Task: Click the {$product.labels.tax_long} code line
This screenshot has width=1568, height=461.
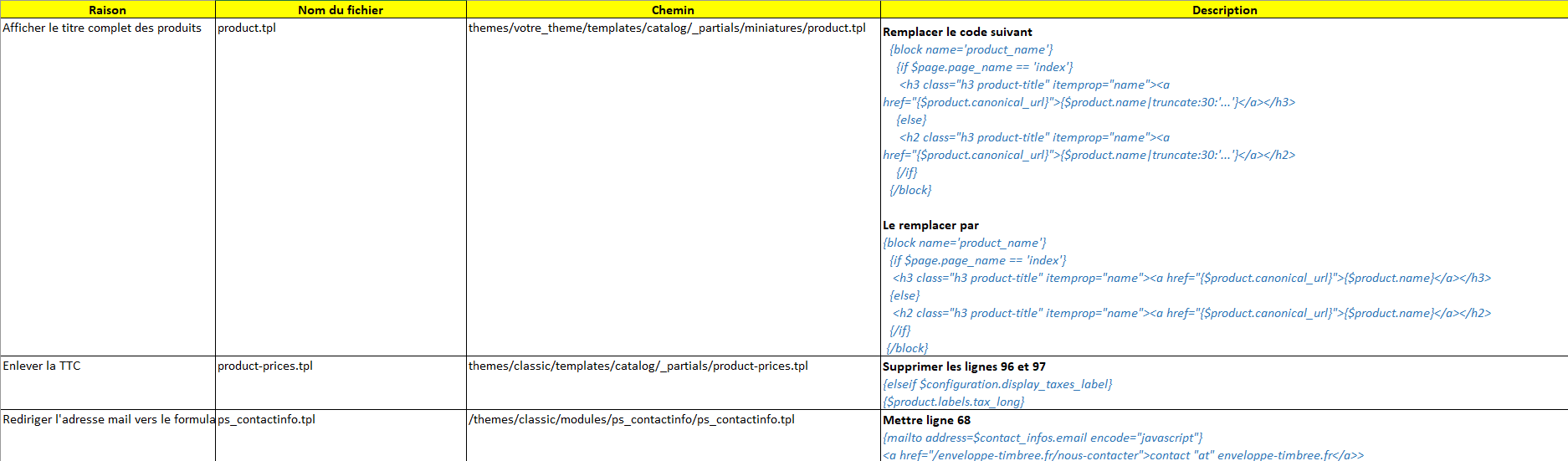Action: 953,402
